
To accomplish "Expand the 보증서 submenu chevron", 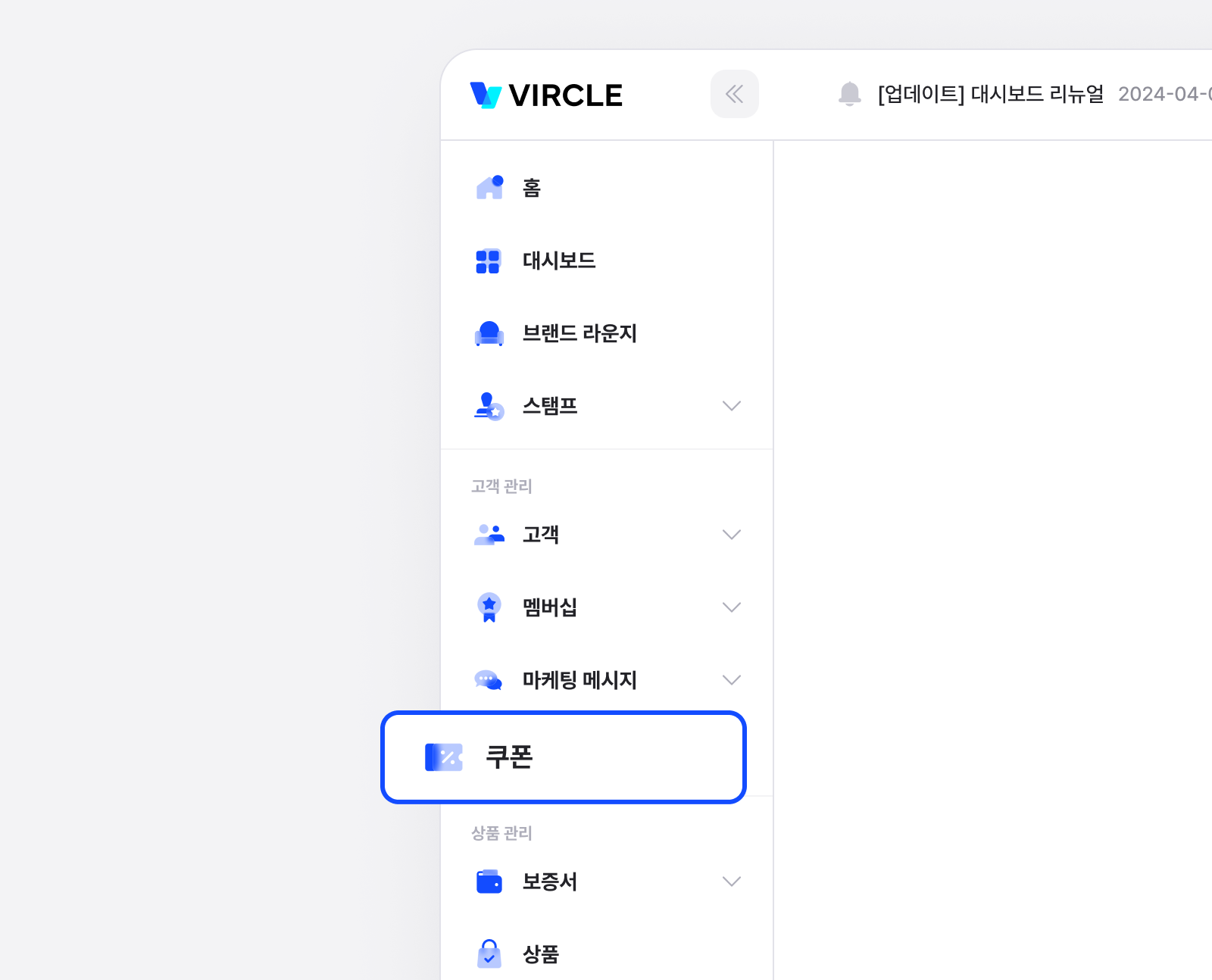I will [x=731, y=882].
